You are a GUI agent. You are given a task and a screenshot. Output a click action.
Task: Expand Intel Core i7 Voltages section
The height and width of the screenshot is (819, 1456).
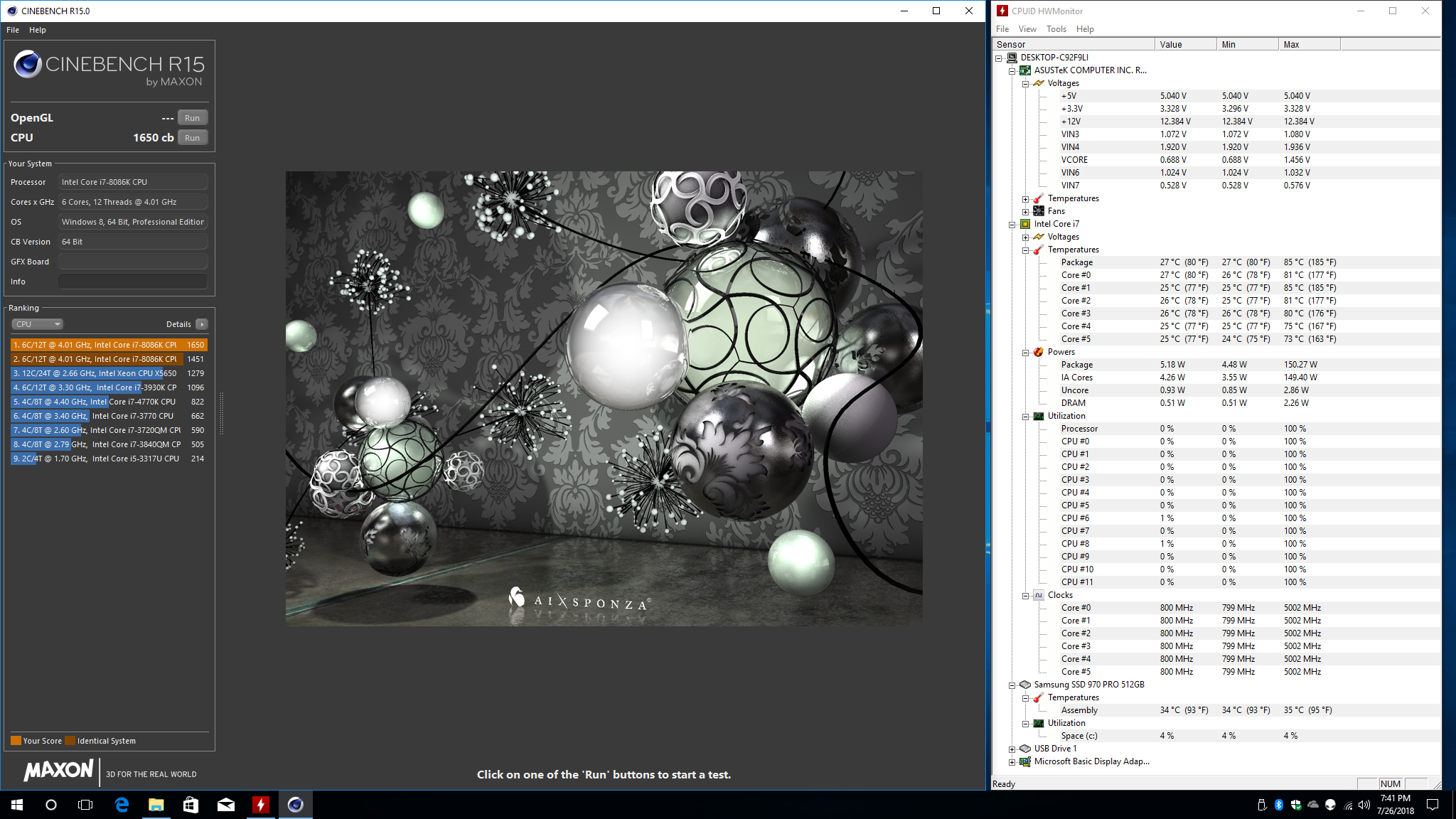pos(1025,237)
